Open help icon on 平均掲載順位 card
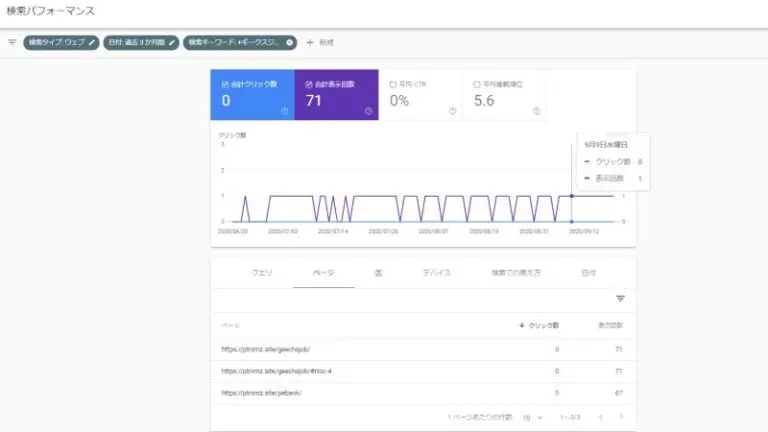The width and height of the screenshot is (768, 432). pos(537,110)
